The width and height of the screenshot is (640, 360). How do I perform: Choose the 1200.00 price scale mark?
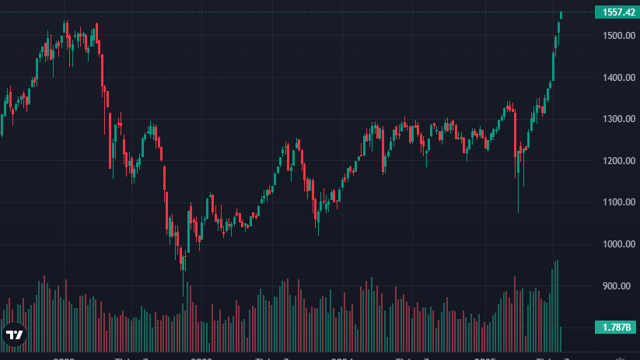(x=619, y=161)
